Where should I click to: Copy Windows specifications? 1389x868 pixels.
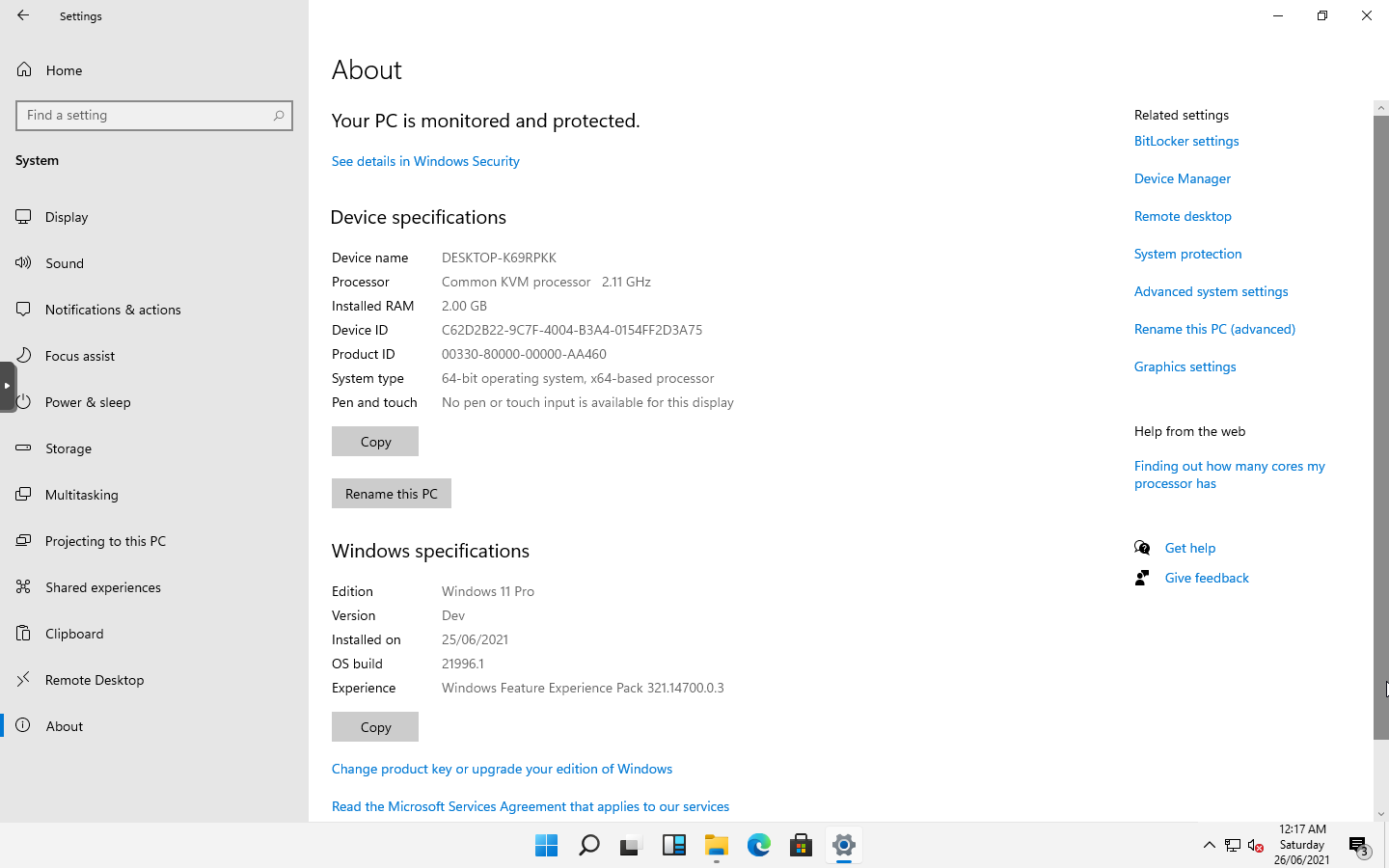point(375,727)
